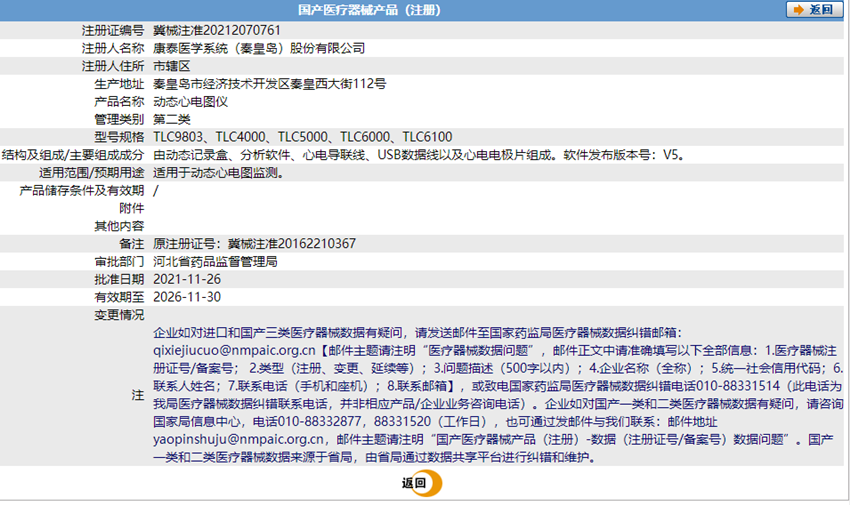Click model list TLC9803、TLC4000、TLC5000

[240, 137]
